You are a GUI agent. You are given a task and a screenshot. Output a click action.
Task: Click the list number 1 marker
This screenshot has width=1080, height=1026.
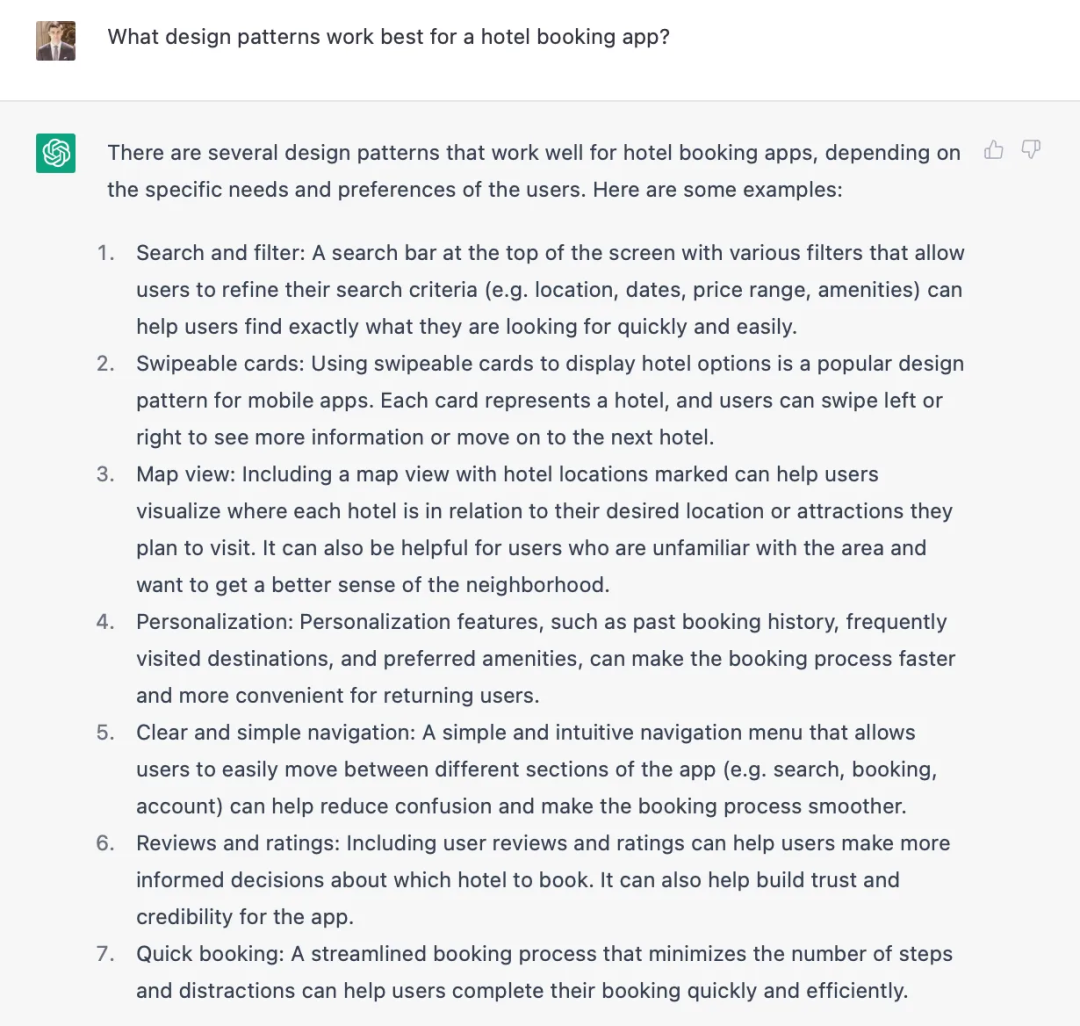[106, 253]
